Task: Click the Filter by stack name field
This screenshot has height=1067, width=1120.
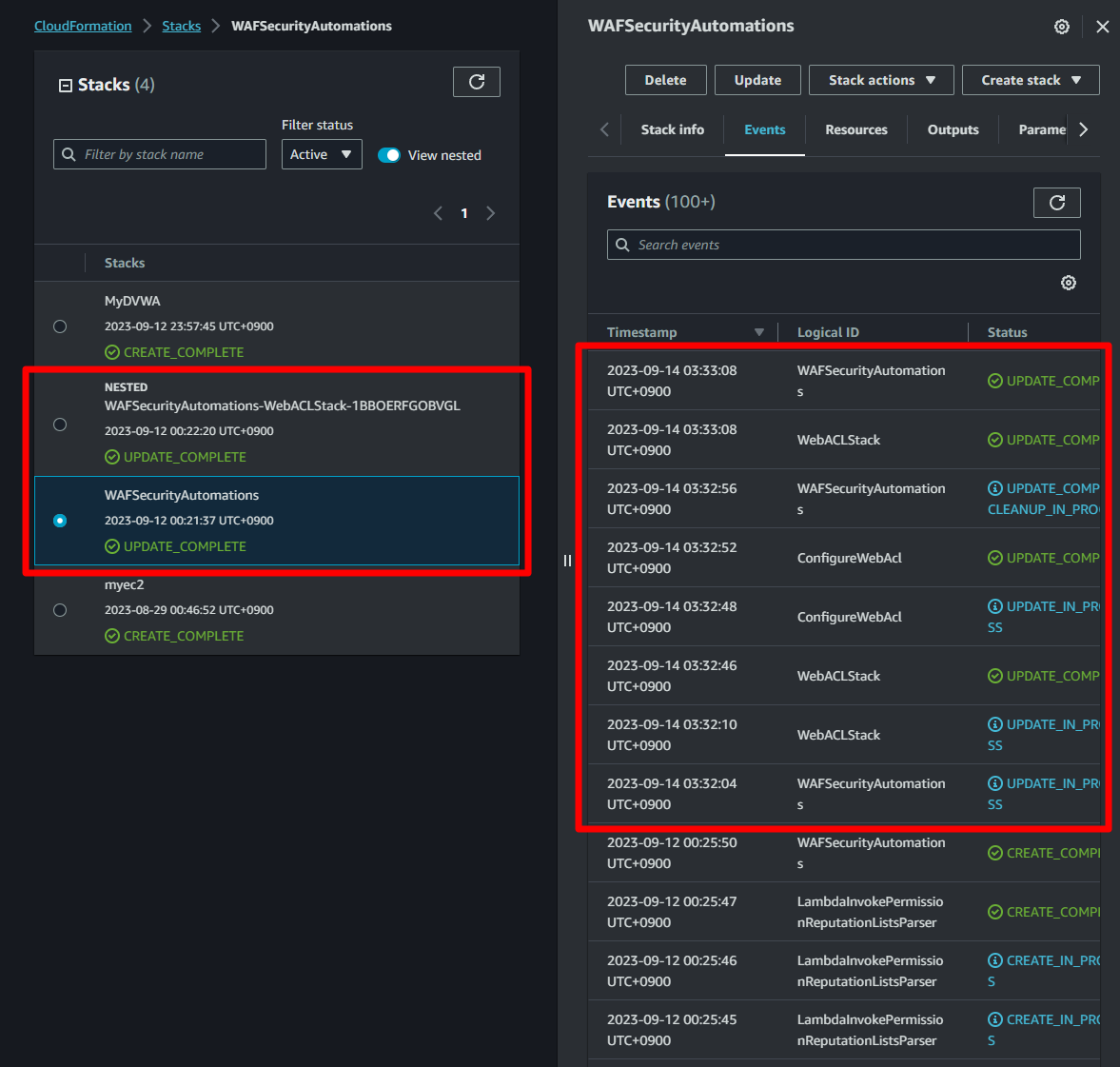Action: click(159, 154)
